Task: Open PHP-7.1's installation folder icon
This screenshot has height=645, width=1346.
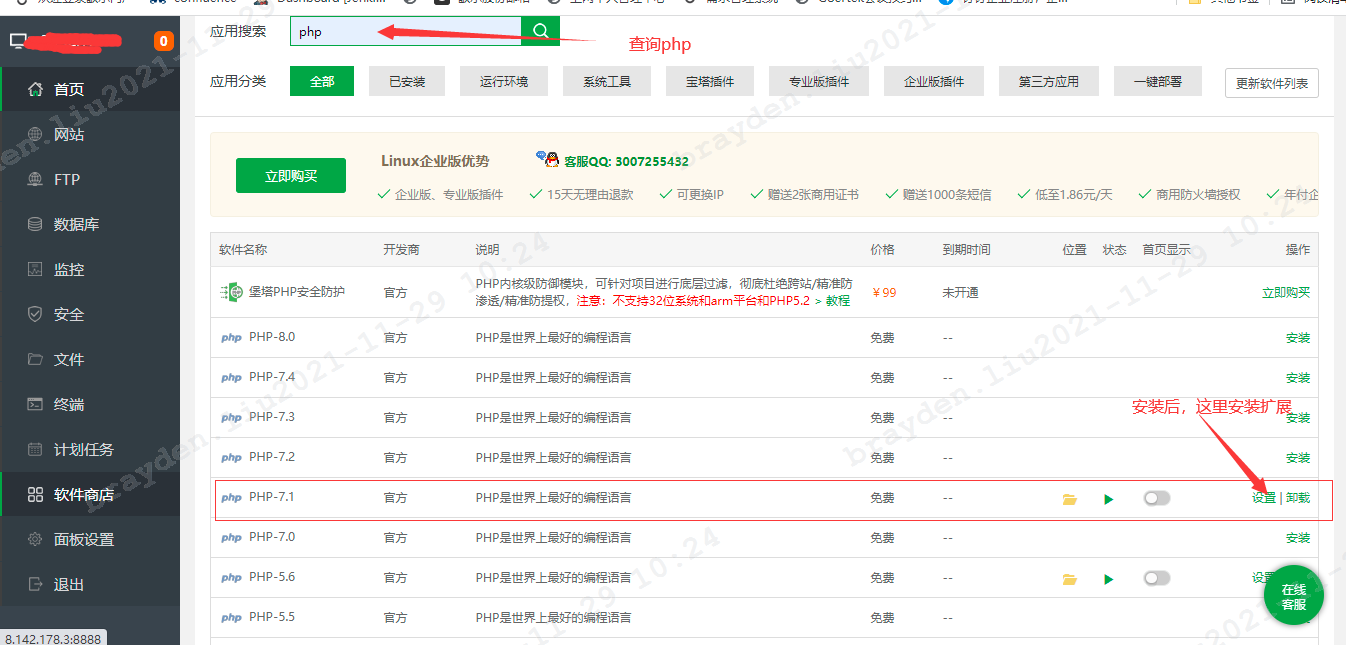Action: pos(1070,497)
